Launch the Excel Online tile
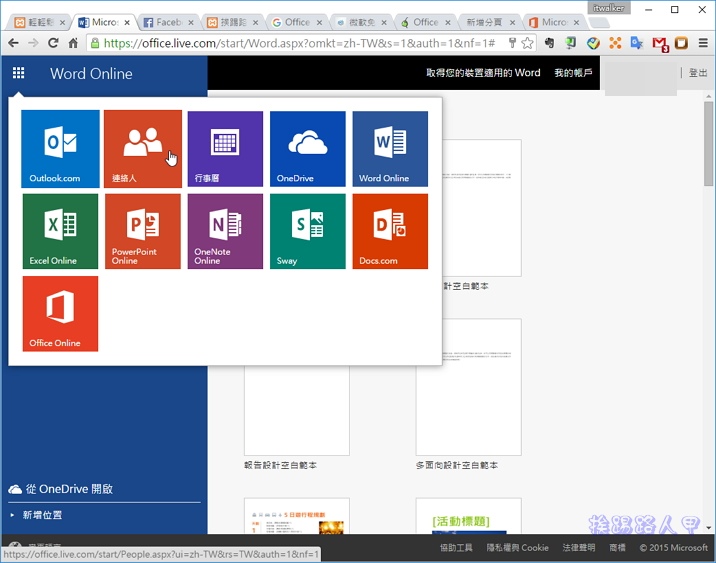This screenshot has width=716, height=563. (x=60, y=231)
